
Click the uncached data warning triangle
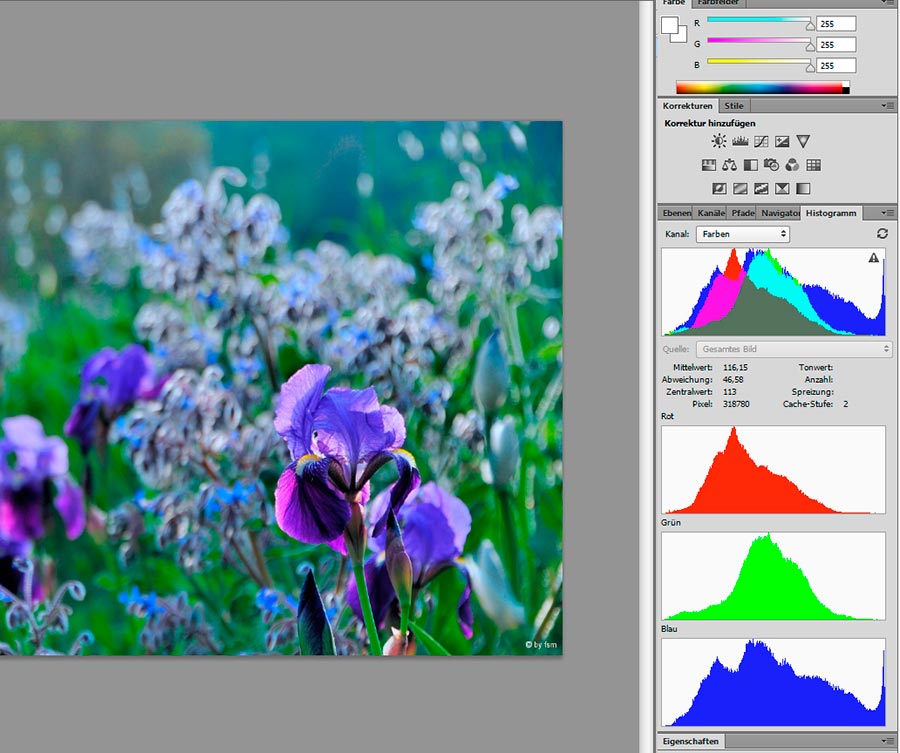pos(874,258)
